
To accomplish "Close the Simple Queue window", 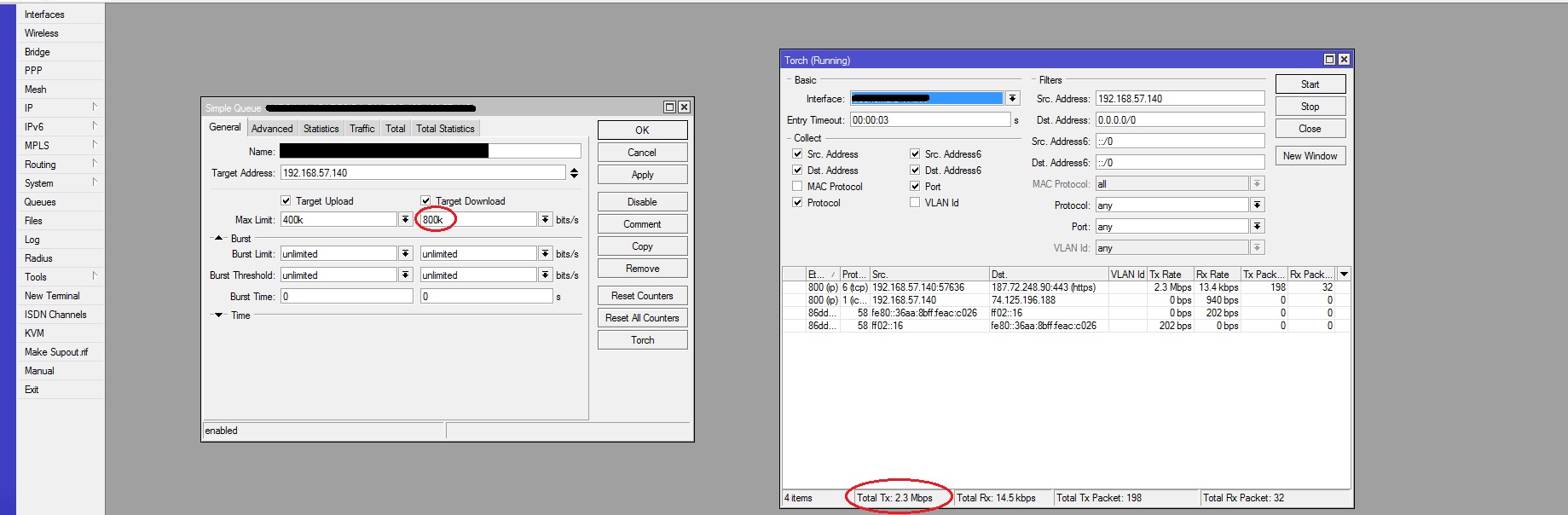I will click(x=684, y=107).
